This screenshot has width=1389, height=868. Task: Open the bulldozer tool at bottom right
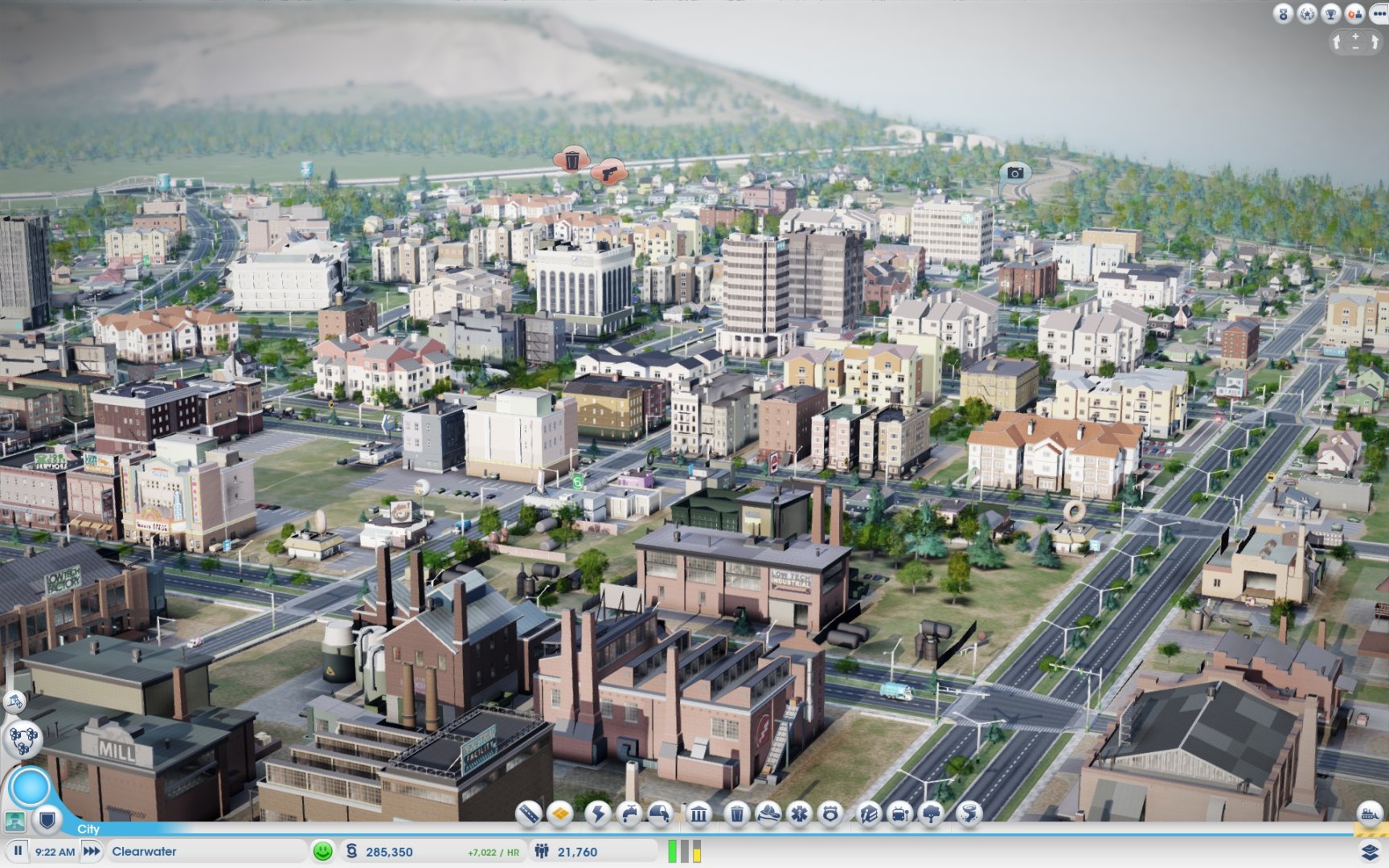[1370, 813]
